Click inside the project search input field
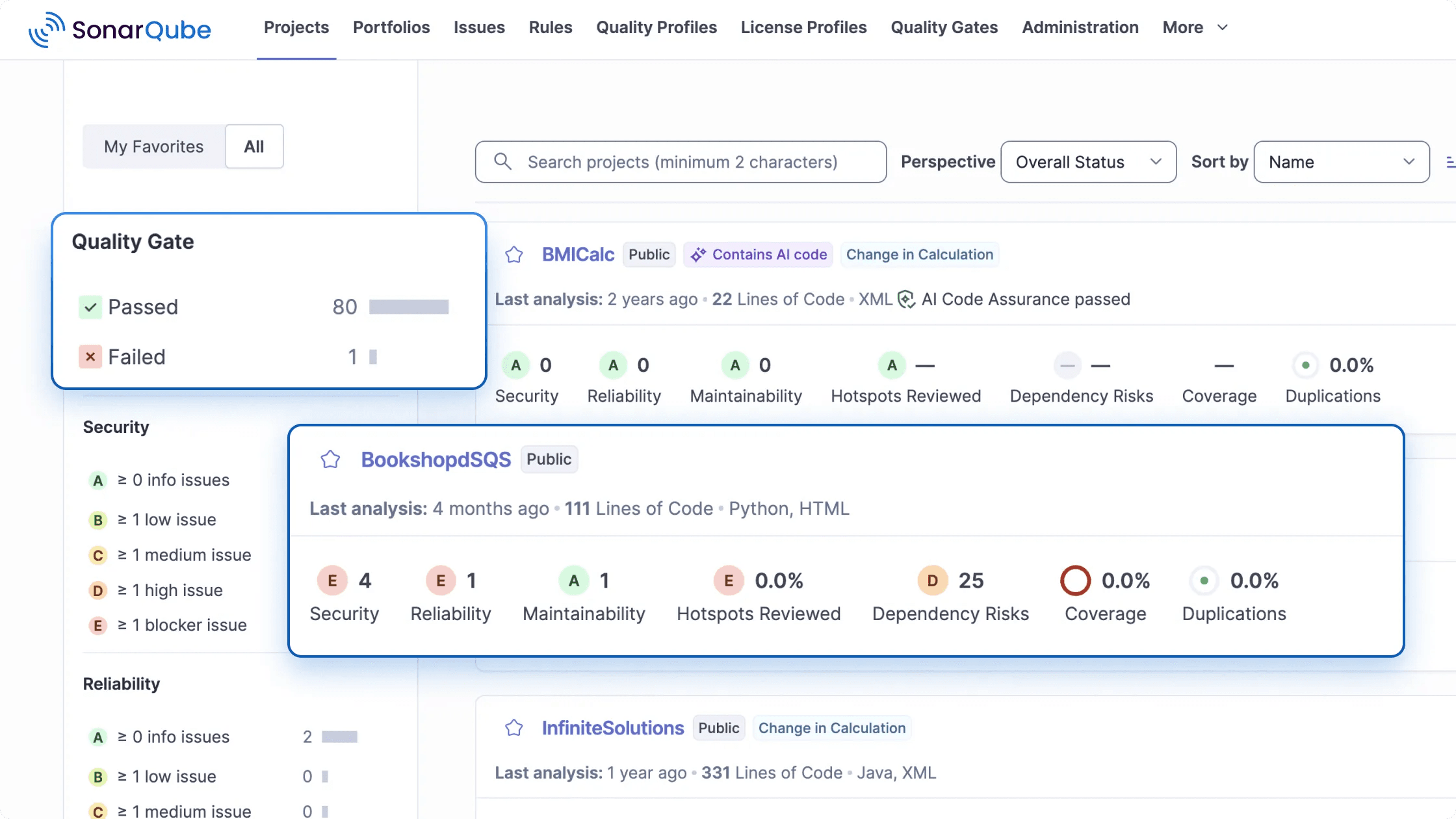1456x819 pixels. [682, 162]
